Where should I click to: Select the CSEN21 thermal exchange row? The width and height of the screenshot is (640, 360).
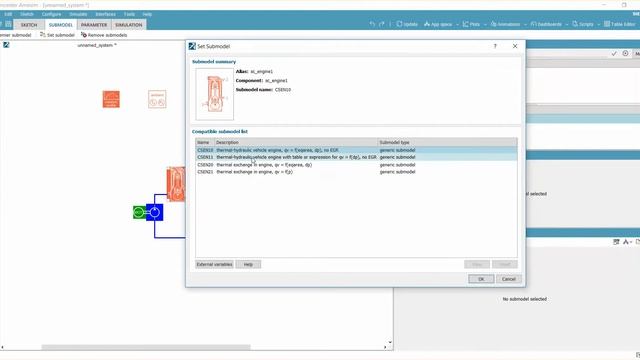356,172
